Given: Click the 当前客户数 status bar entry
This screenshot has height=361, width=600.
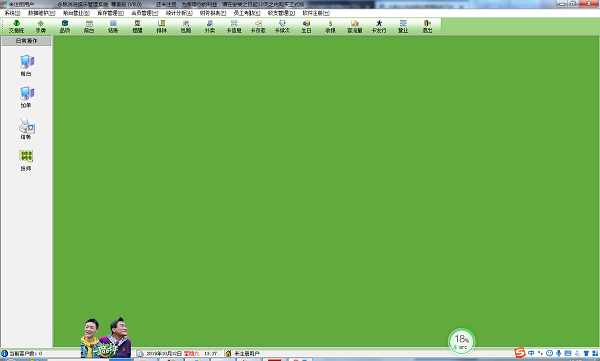Looking at the screenshot, I should (x=26, y=353).
